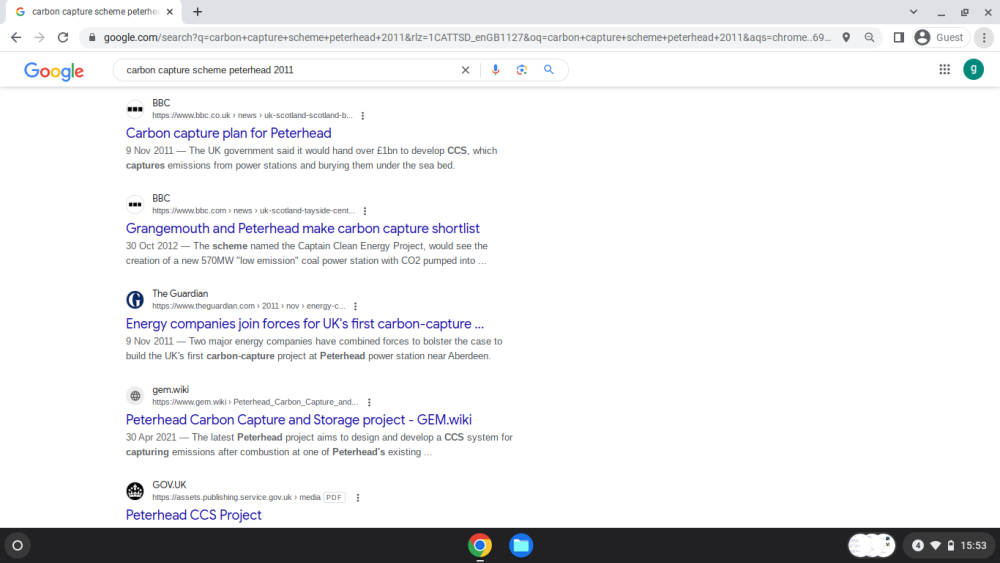
Task: Reload the current page
Action: pyautogui.click(x=62, y=38)
